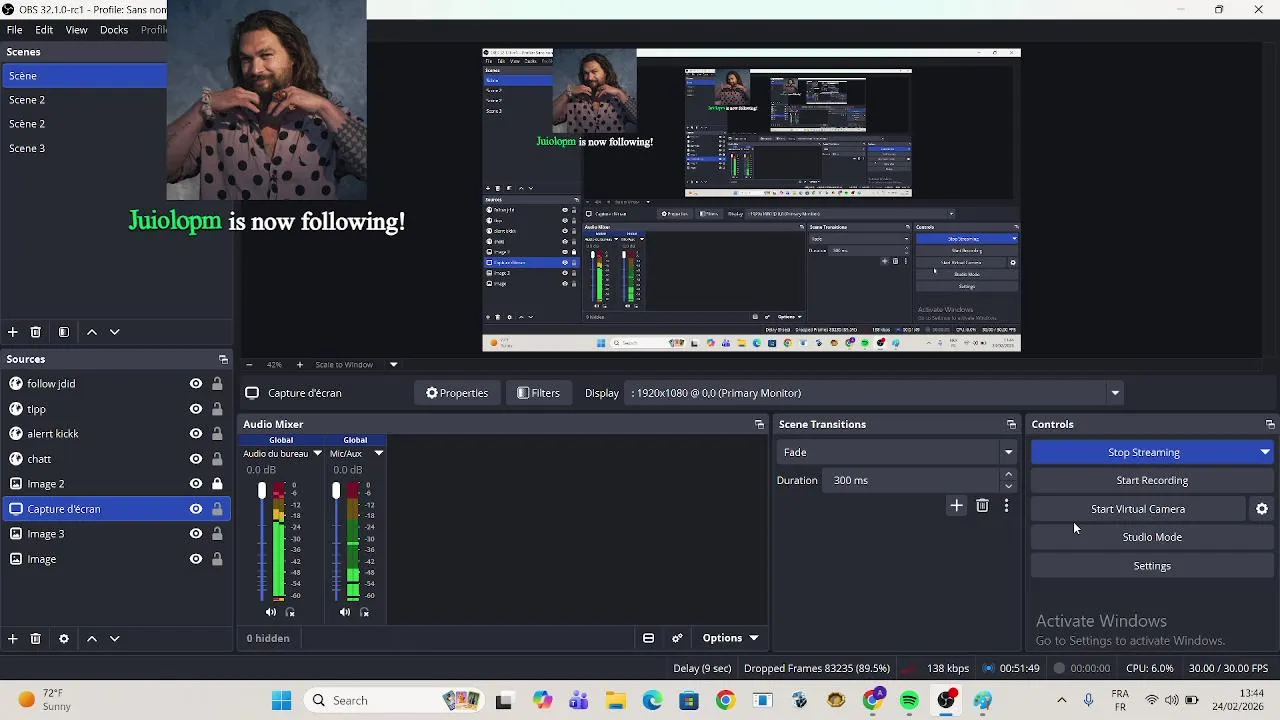
Task: Toggle lock on the Image 3 source
Action: tap(217, 534)
